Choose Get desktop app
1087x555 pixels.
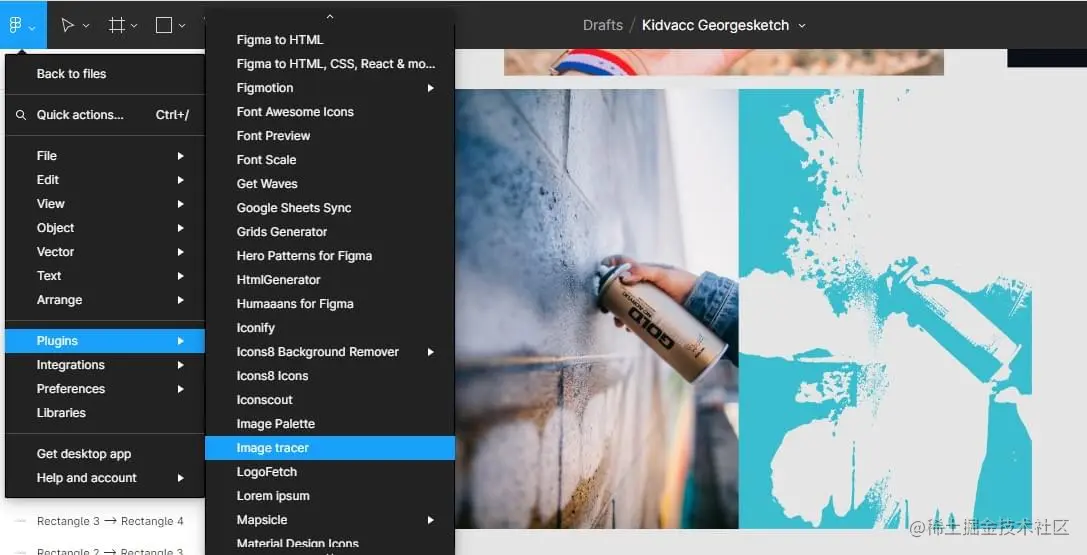[105, 454]
